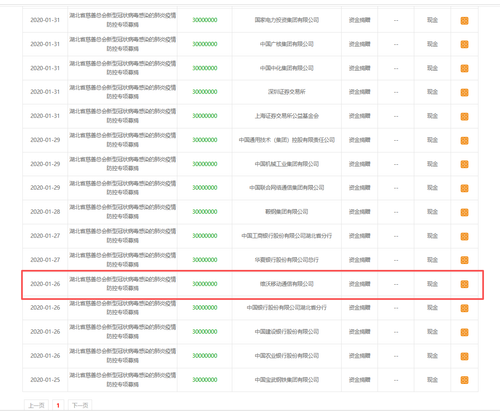Viewport: 500px width, 411px height.
Task: Select date cell in the 中国建设银行股份有限公司 row
Action: tap(45, 331)
